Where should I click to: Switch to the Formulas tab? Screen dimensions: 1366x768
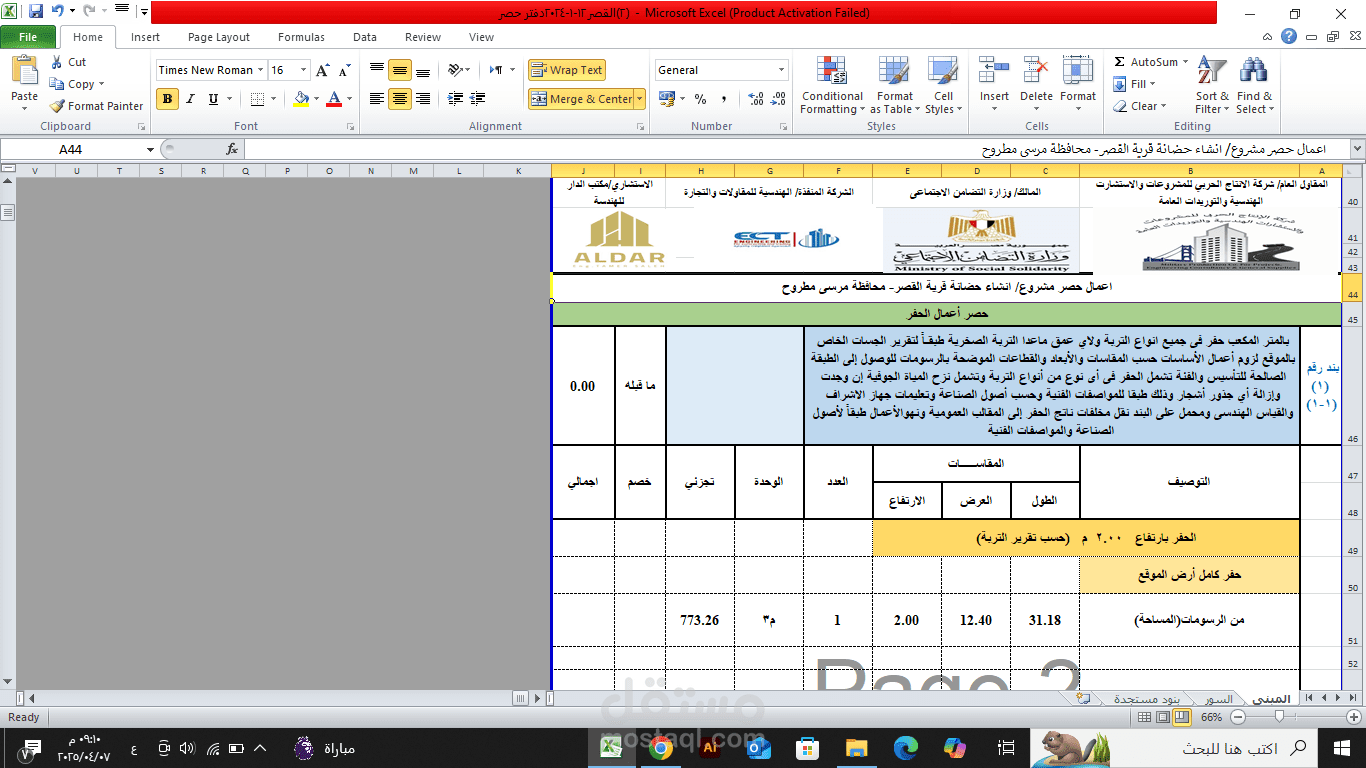301,37
